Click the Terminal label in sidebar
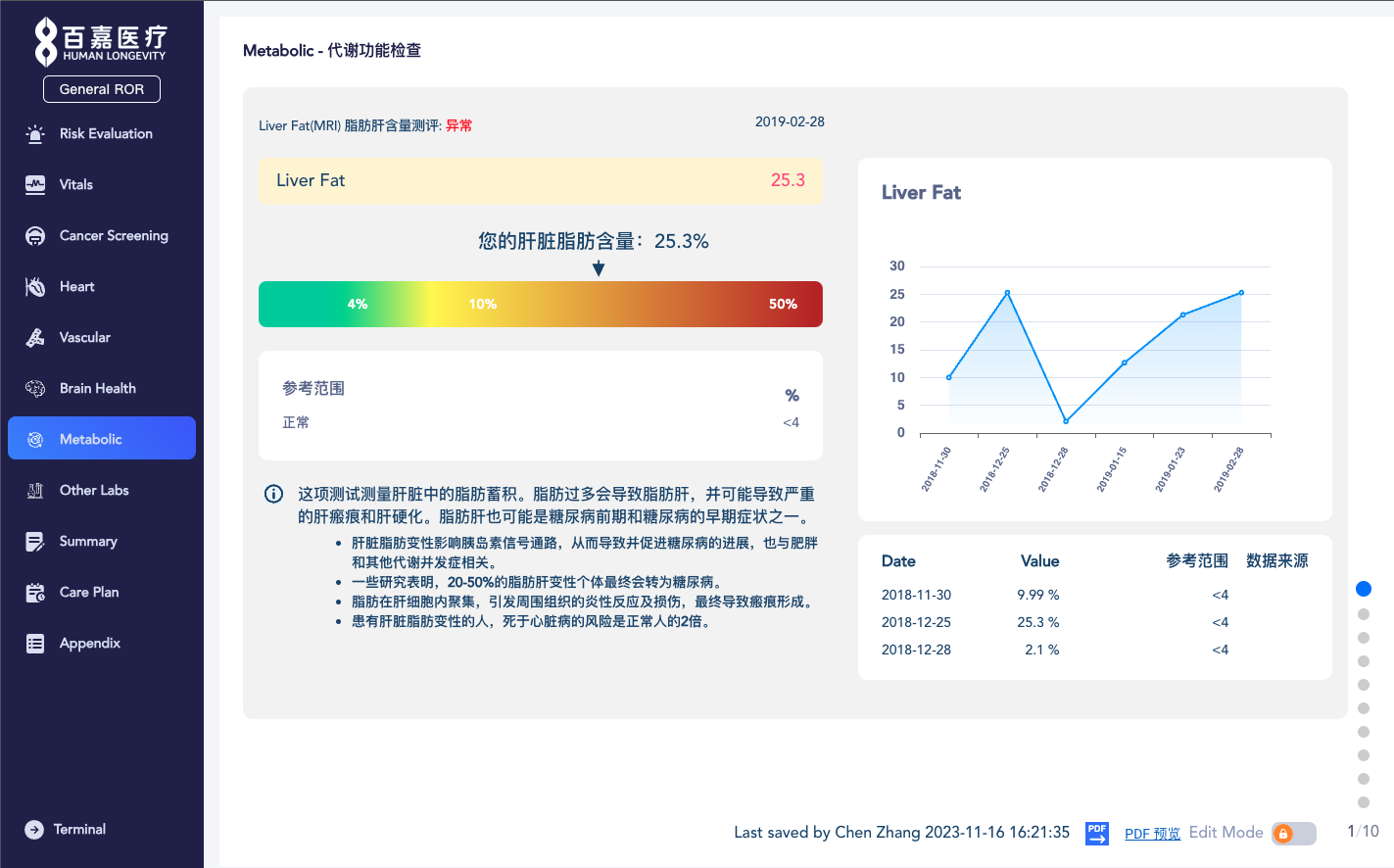1394x868 pixels. [79, 830]
